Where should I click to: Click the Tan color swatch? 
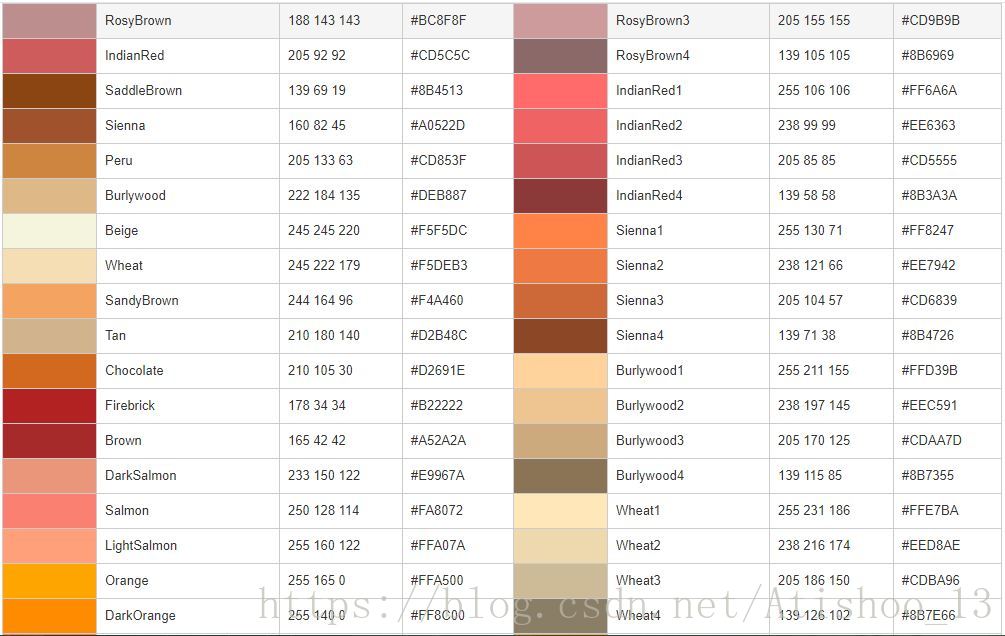coord(49,335)
